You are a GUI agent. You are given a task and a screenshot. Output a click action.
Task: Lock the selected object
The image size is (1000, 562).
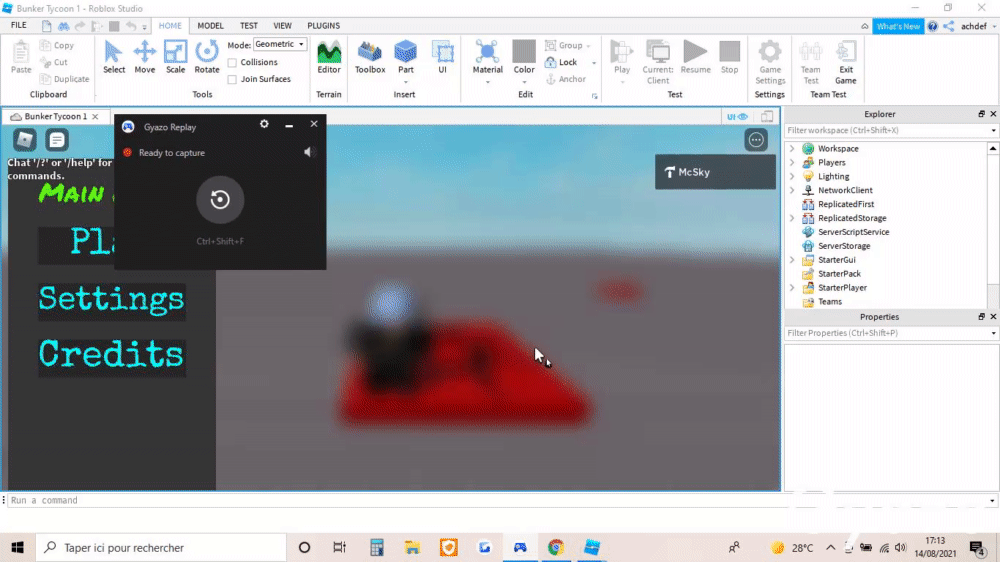pyautogui.click(x=561, y=62)
